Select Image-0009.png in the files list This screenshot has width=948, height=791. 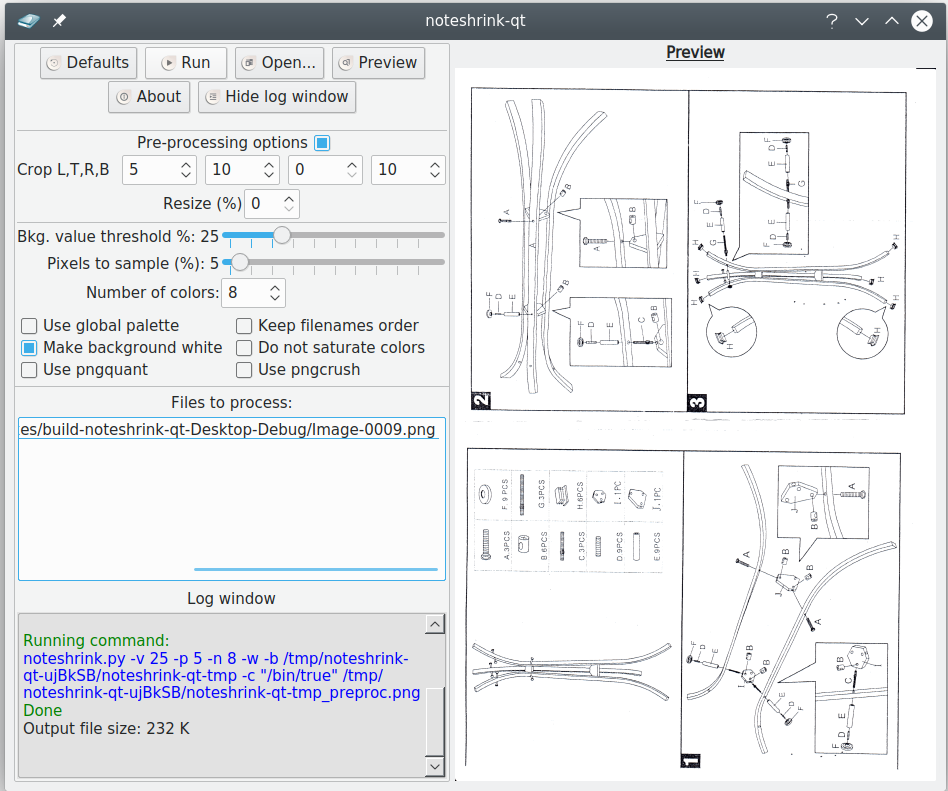pos(228,430)
